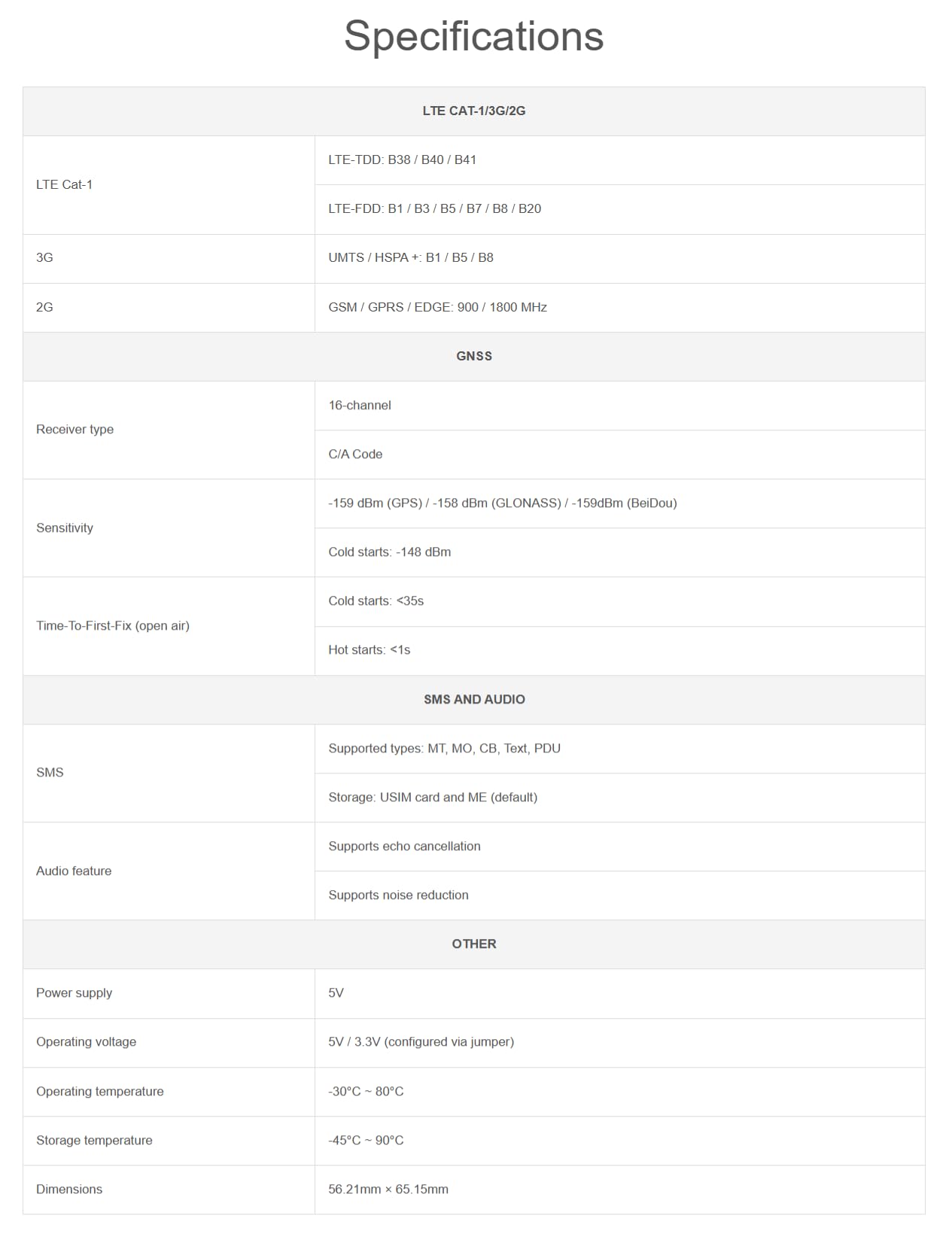Viewport: 952px width, 1240px height.
Task: Select Cold starts -148 dBm cell
Action: [620, 552]
